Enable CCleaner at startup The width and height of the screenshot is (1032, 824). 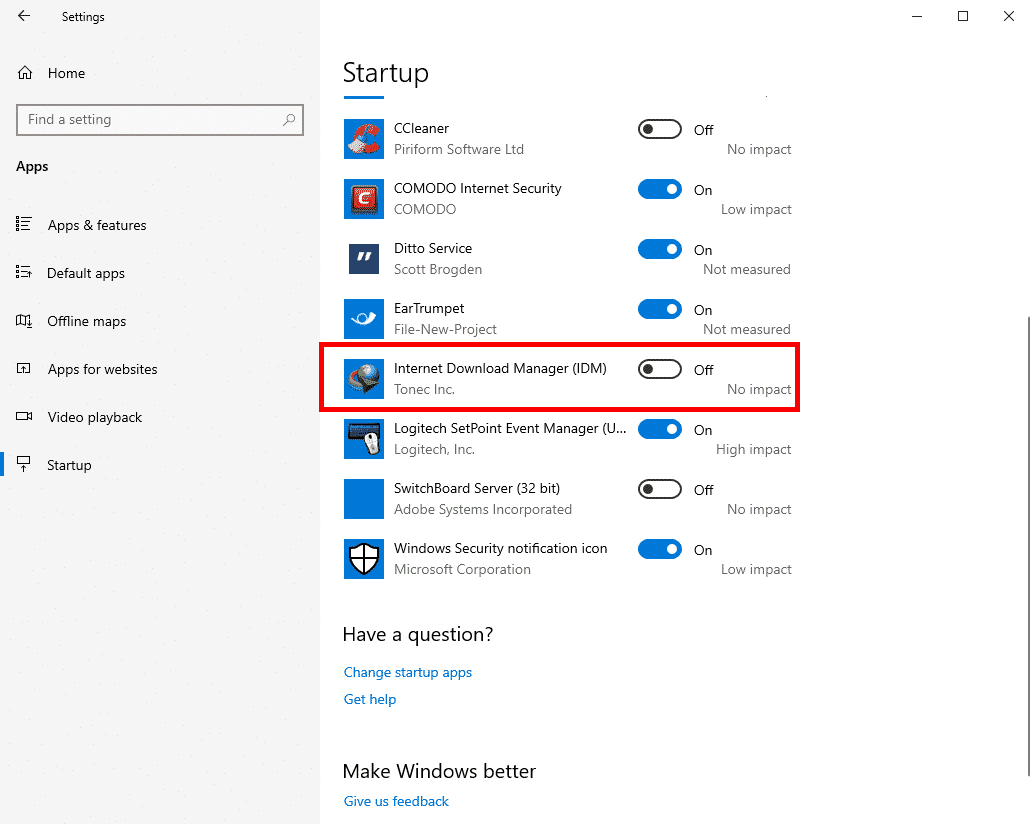659,129
